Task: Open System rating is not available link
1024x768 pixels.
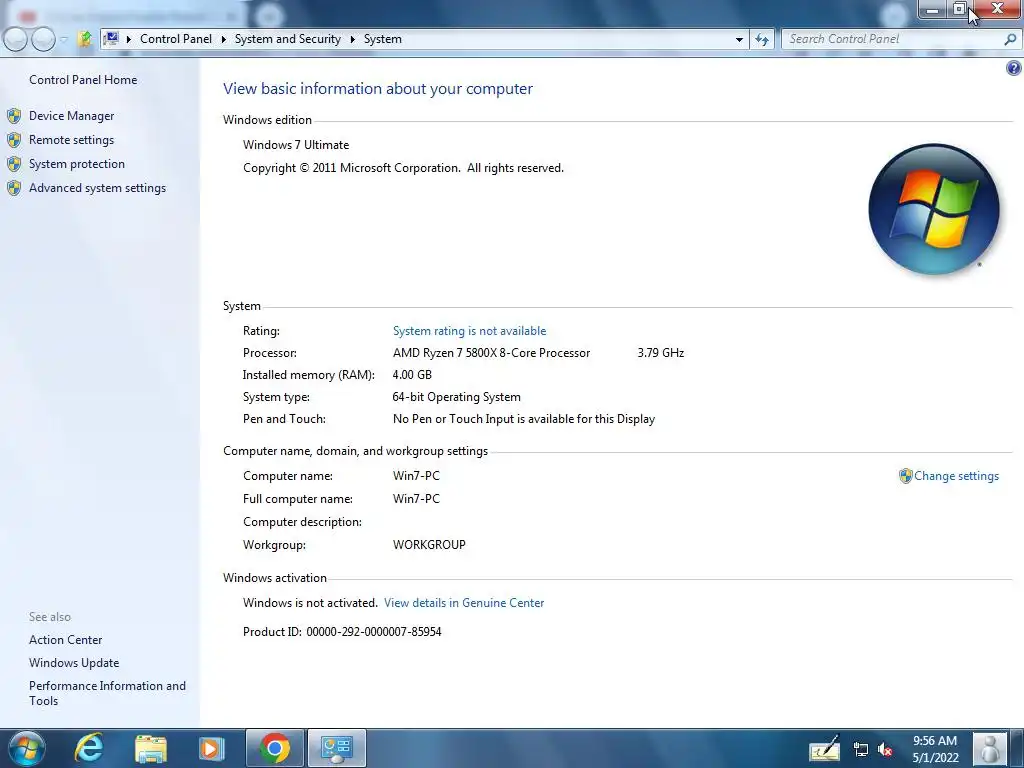Action: click(469, 331)
